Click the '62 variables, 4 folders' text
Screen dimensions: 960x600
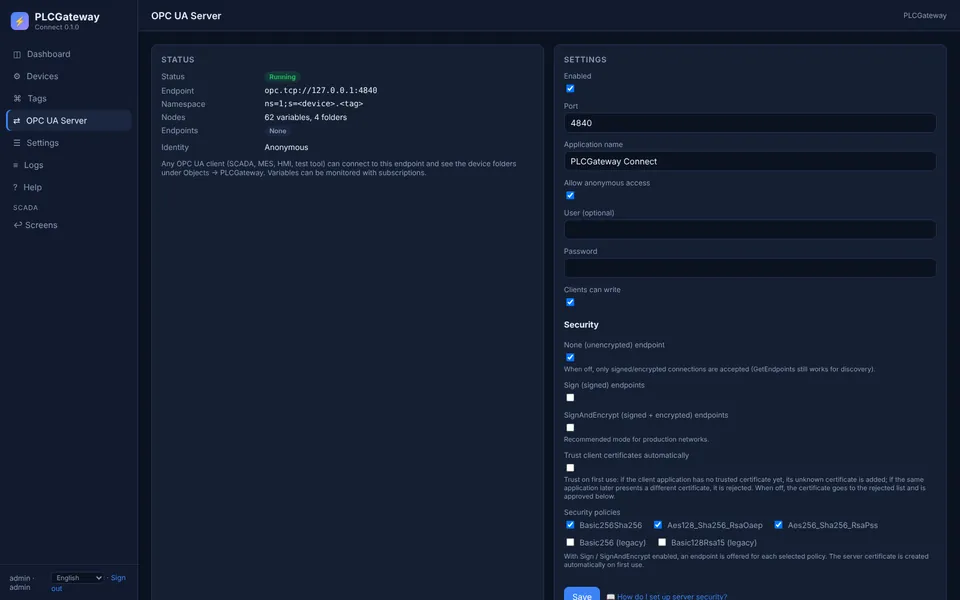click(306, 118)
